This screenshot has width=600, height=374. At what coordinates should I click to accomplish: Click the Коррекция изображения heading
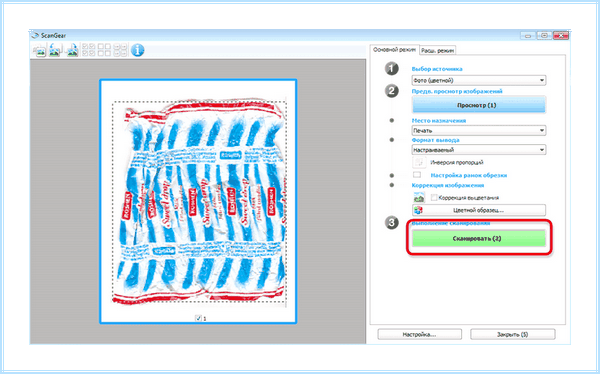click(x=448, y=185)
